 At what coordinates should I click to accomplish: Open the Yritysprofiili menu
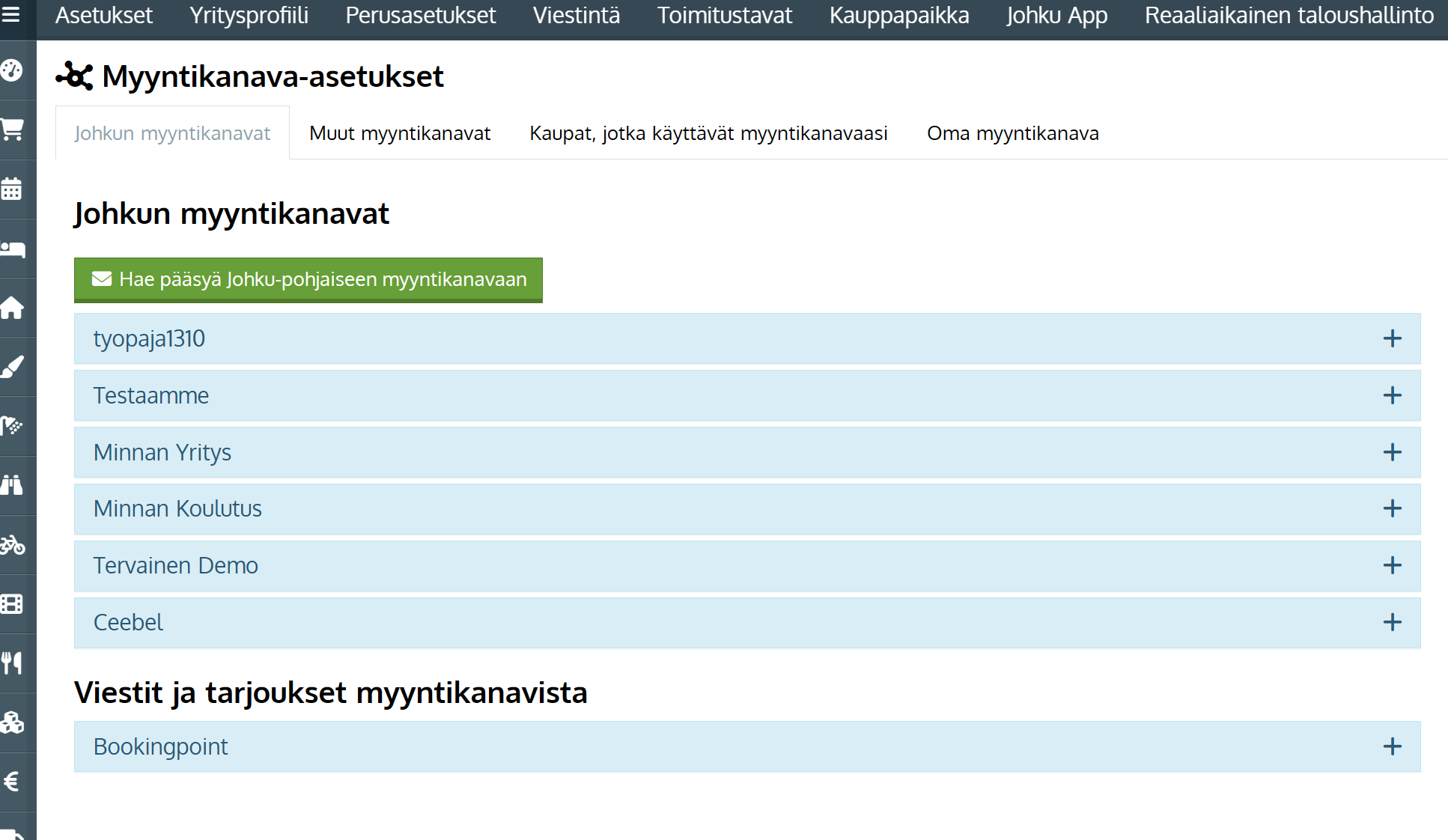249,15
